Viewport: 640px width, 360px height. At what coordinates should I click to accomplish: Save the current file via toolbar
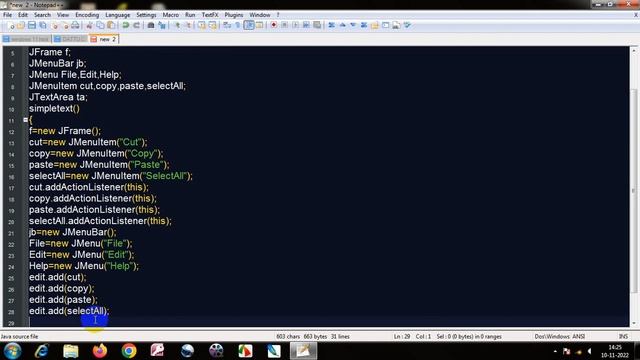coord(31,25)
